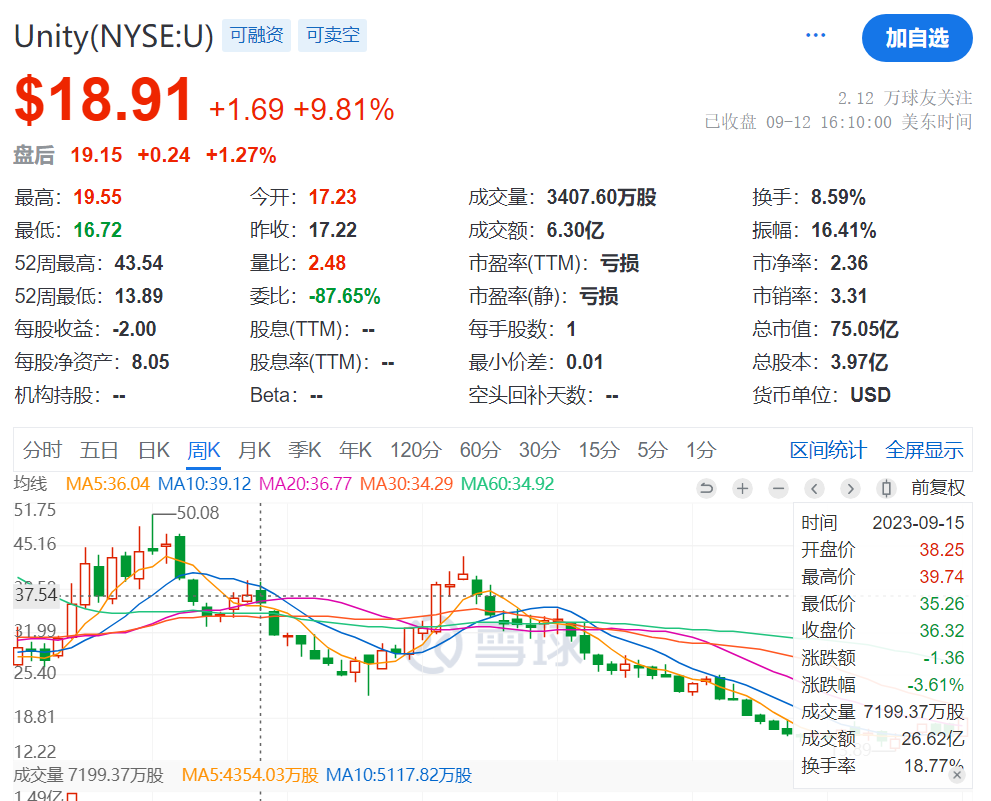Image resolution: width=991 pixels, height=801 pixels.
Task: Switch to the 年K chart tab
Action: click(x=355, y=450)
